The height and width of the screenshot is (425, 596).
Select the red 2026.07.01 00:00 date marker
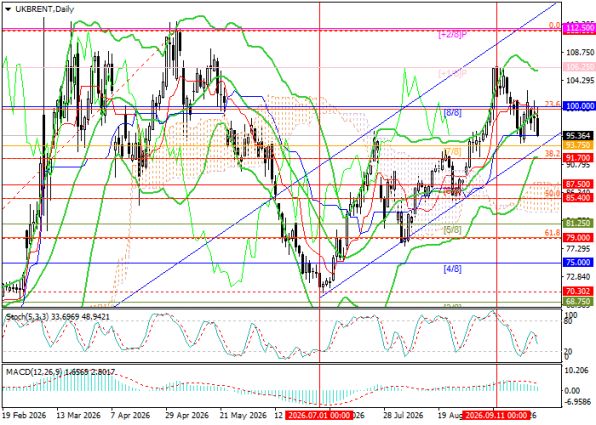[319, 415]
